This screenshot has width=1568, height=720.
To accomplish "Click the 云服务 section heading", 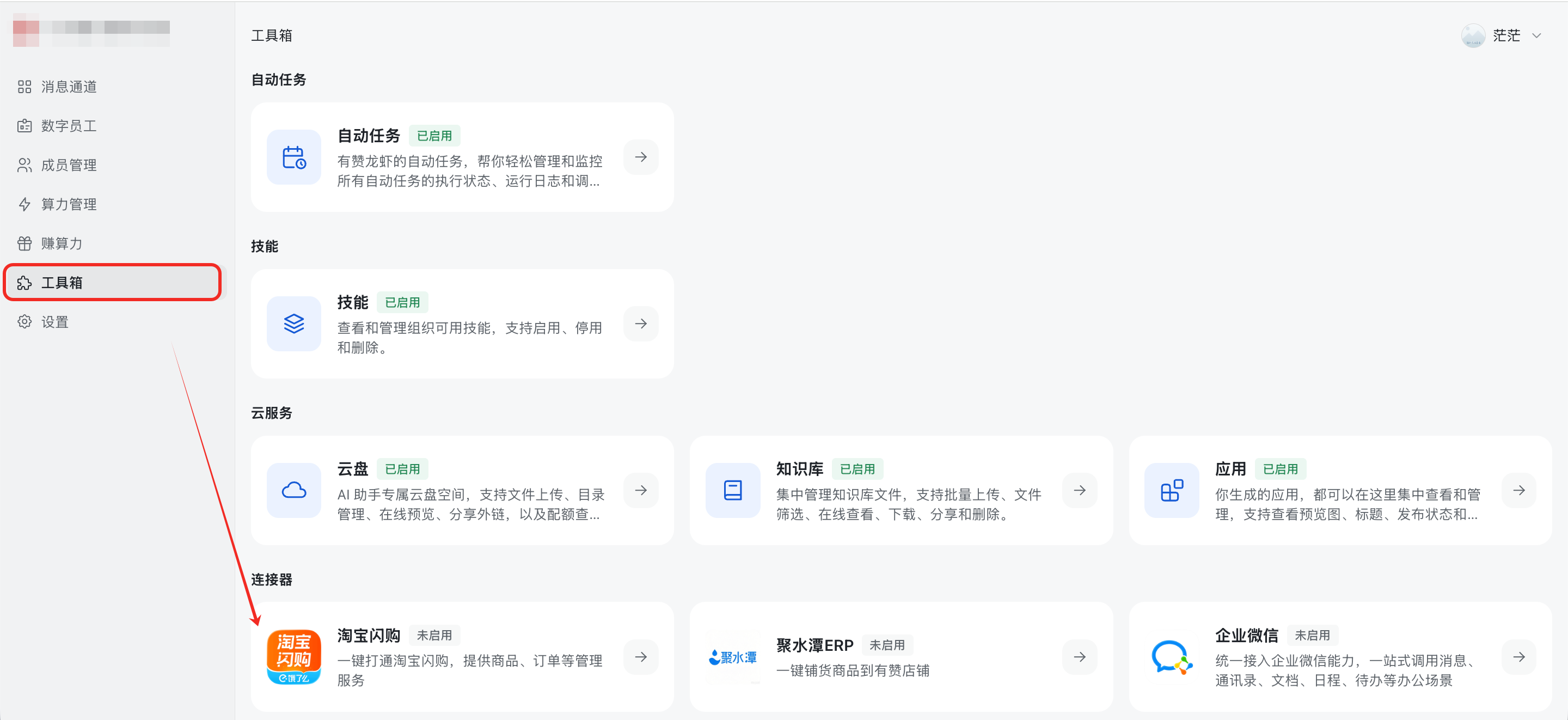I will (x=272, y=413).
